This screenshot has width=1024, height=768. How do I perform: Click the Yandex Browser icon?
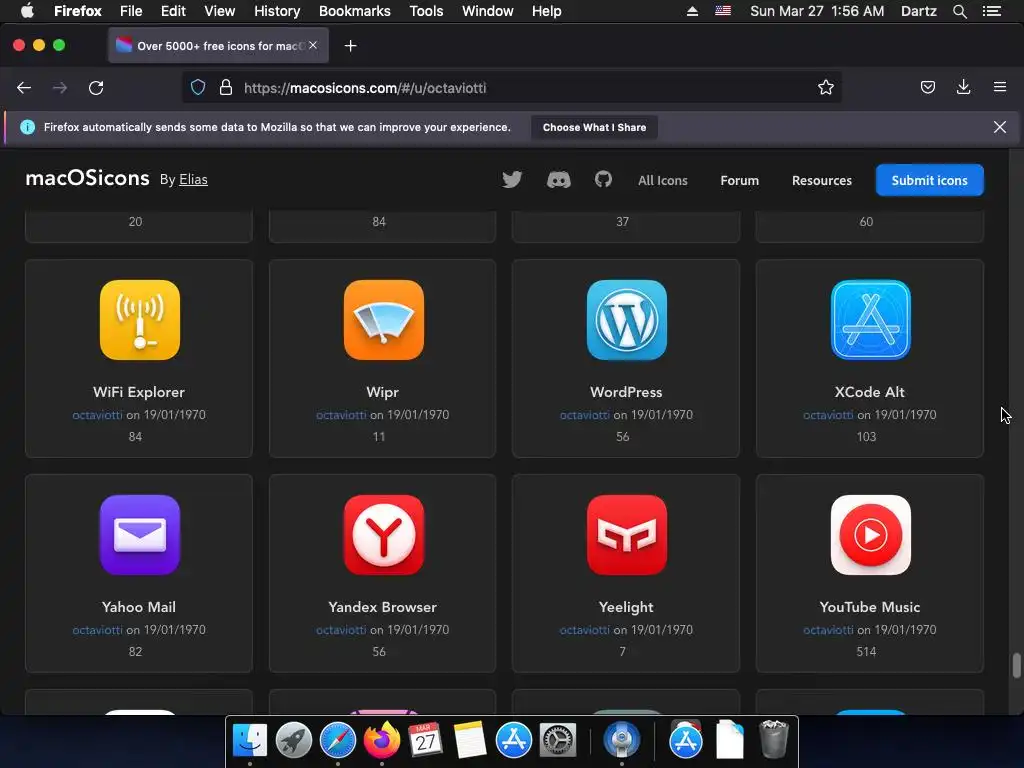383,535
